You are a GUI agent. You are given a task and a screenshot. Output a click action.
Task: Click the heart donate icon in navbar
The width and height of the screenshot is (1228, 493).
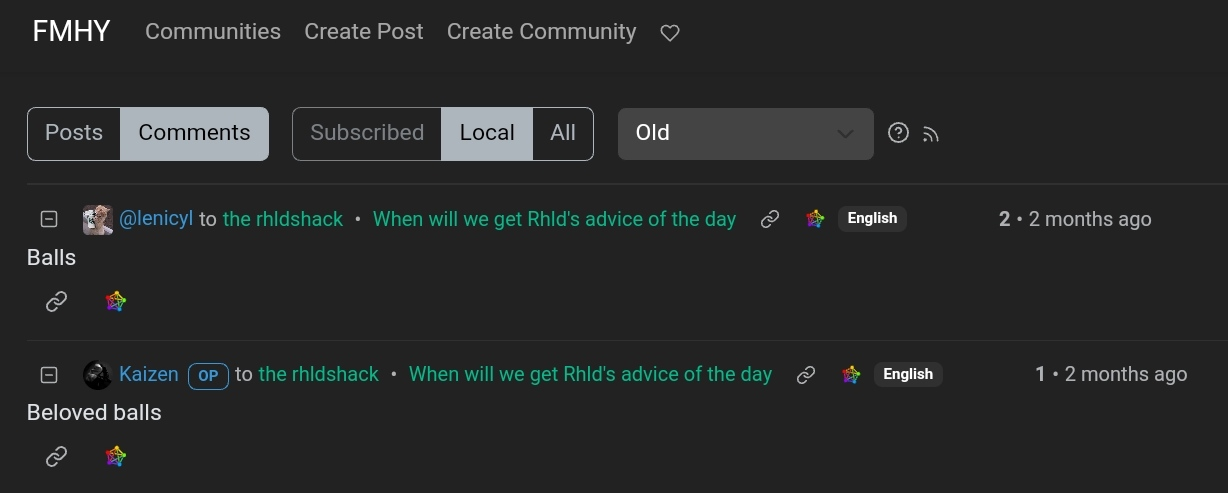[670, 33]
